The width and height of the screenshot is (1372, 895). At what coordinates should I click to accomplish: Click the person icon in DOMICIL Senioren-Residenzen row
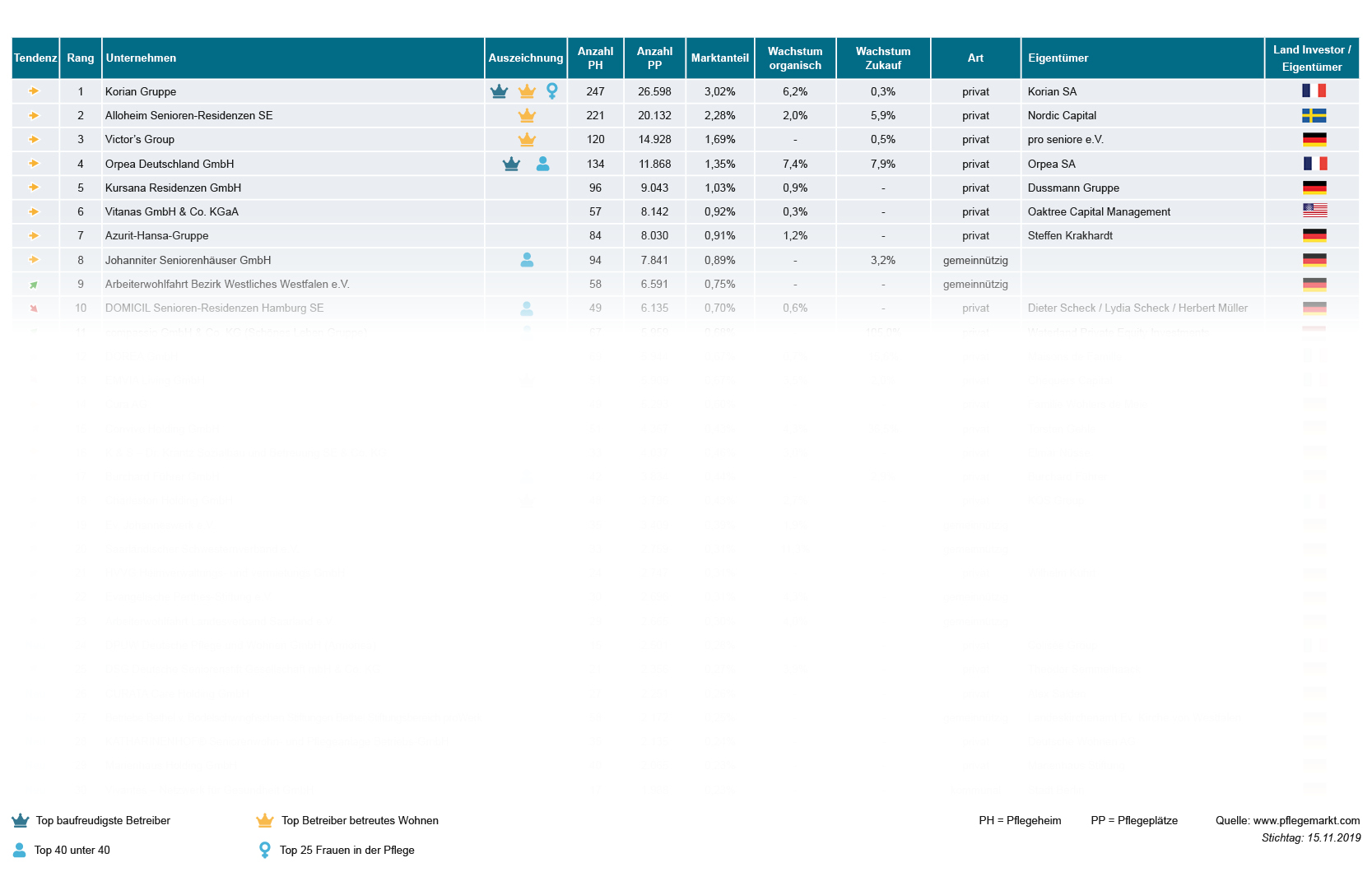[527, 308]
